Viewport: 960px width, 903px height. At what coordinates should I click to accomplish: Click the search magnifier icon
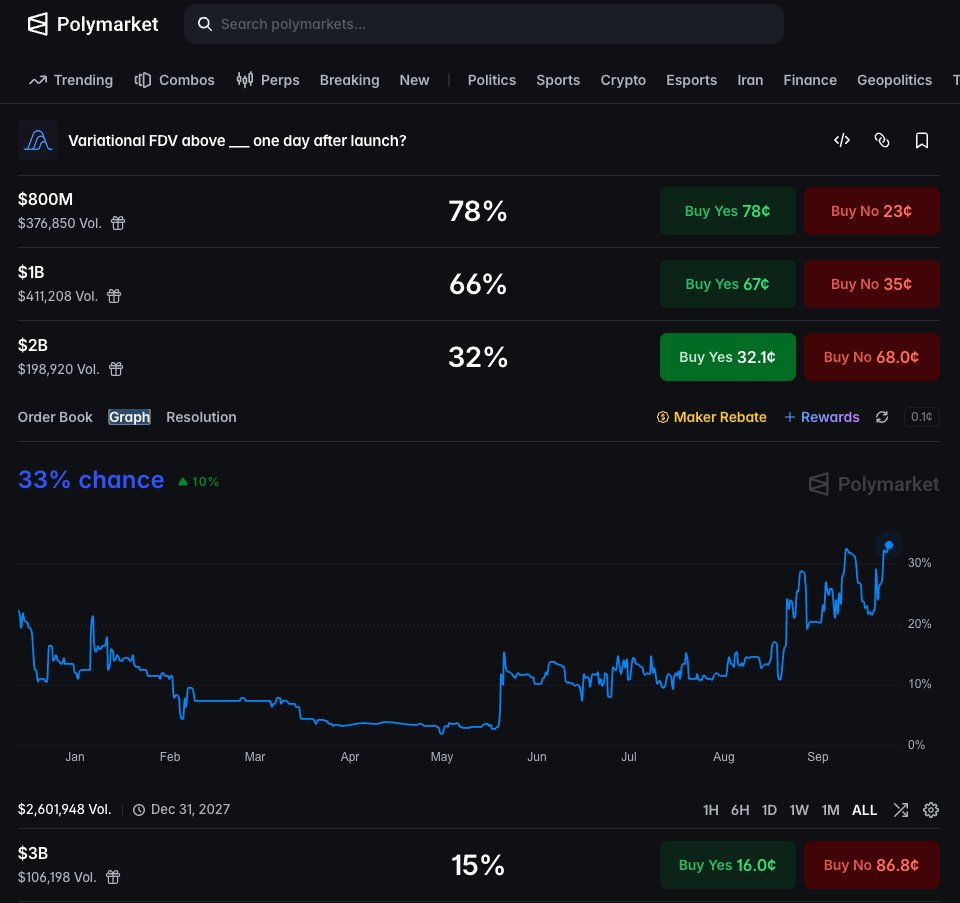point(204,24)
